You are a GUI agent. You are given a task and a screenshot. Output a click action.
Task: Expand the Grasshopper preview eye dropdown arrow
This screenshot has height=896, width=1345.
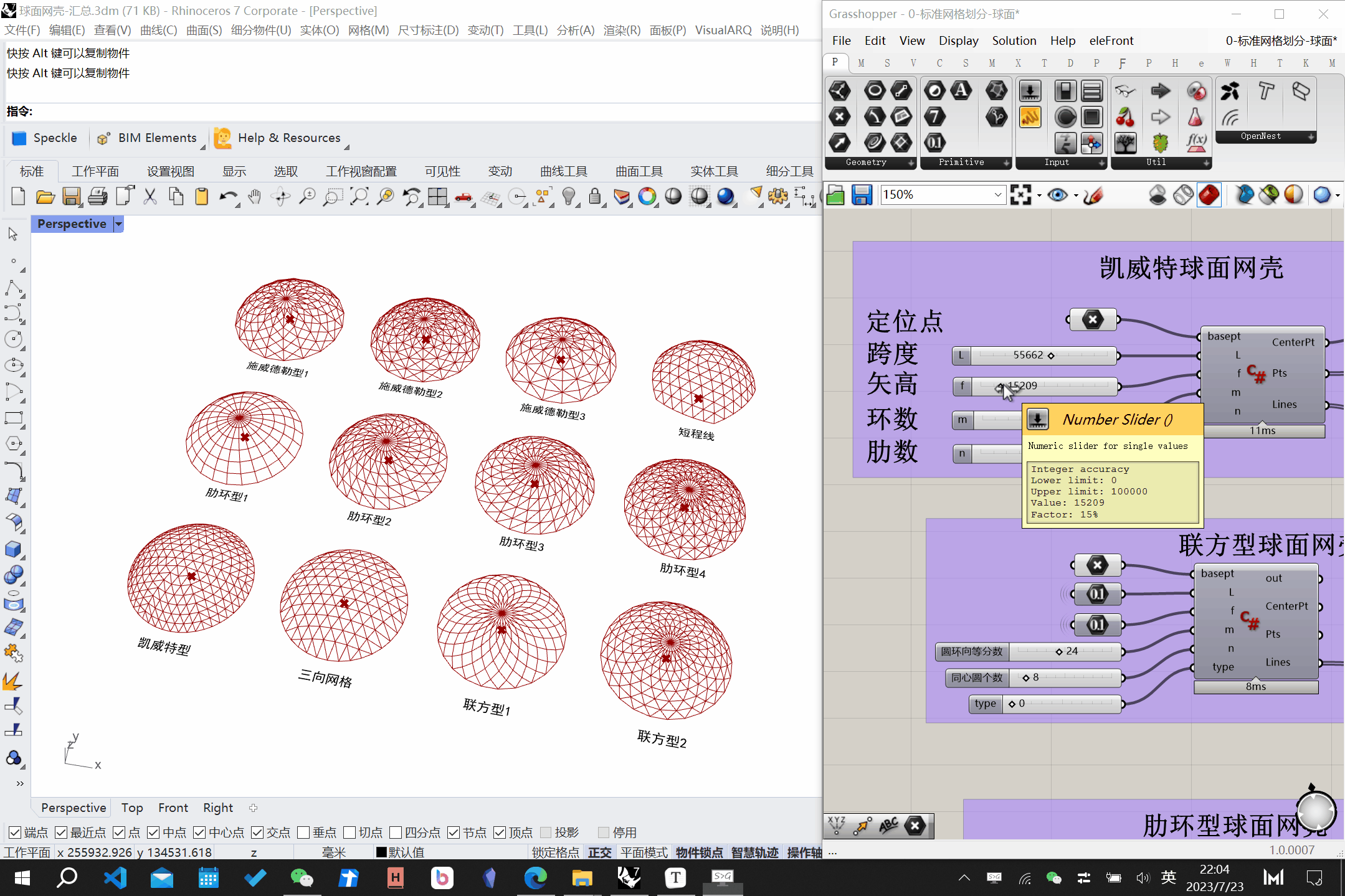(x=1076, y=196)
